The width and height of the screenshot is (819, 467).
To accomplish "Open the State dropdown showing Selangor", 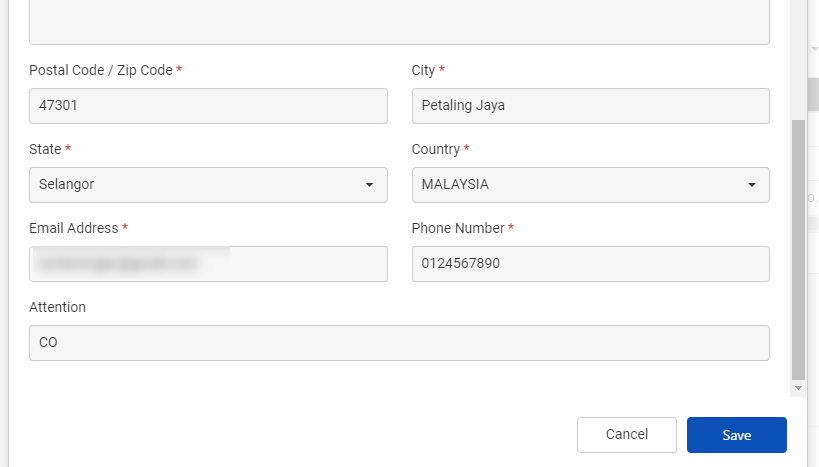I will point(208,185).
